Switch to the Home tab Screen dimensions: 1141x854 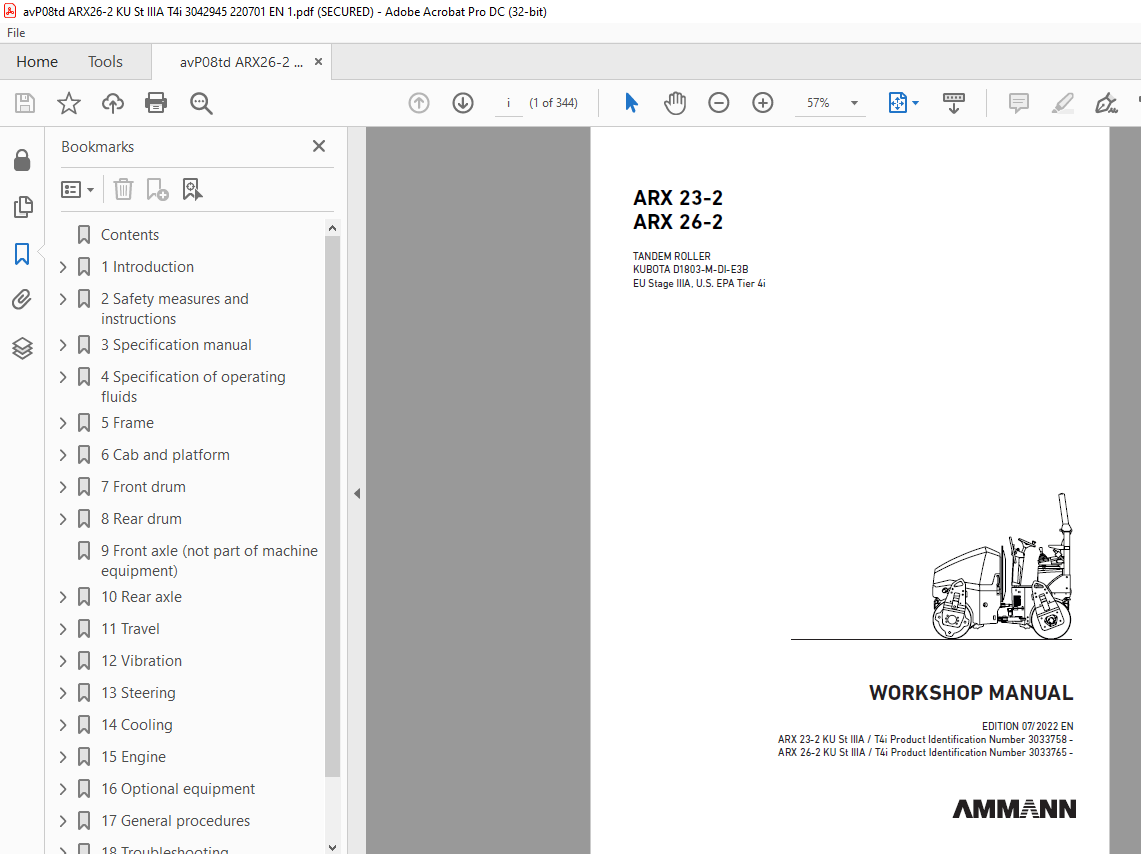pyautogui.click(x=37, y=62)
